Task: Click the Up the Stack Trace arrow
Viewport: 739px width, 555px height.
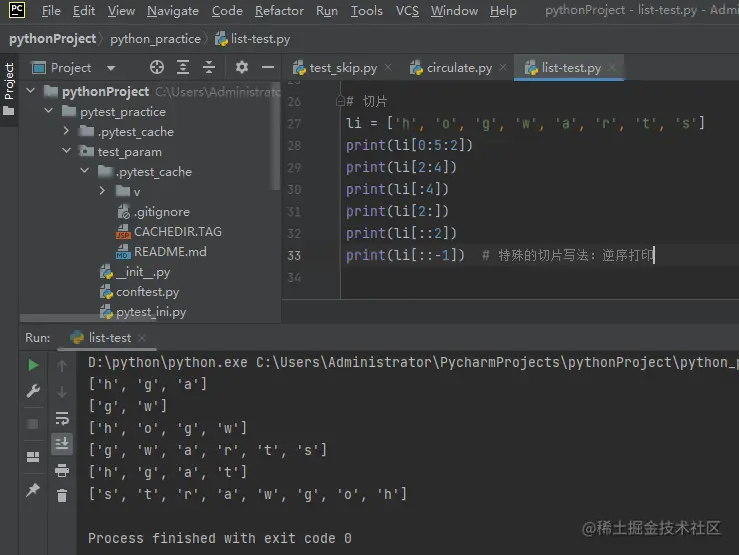Action: coord(62,365)
